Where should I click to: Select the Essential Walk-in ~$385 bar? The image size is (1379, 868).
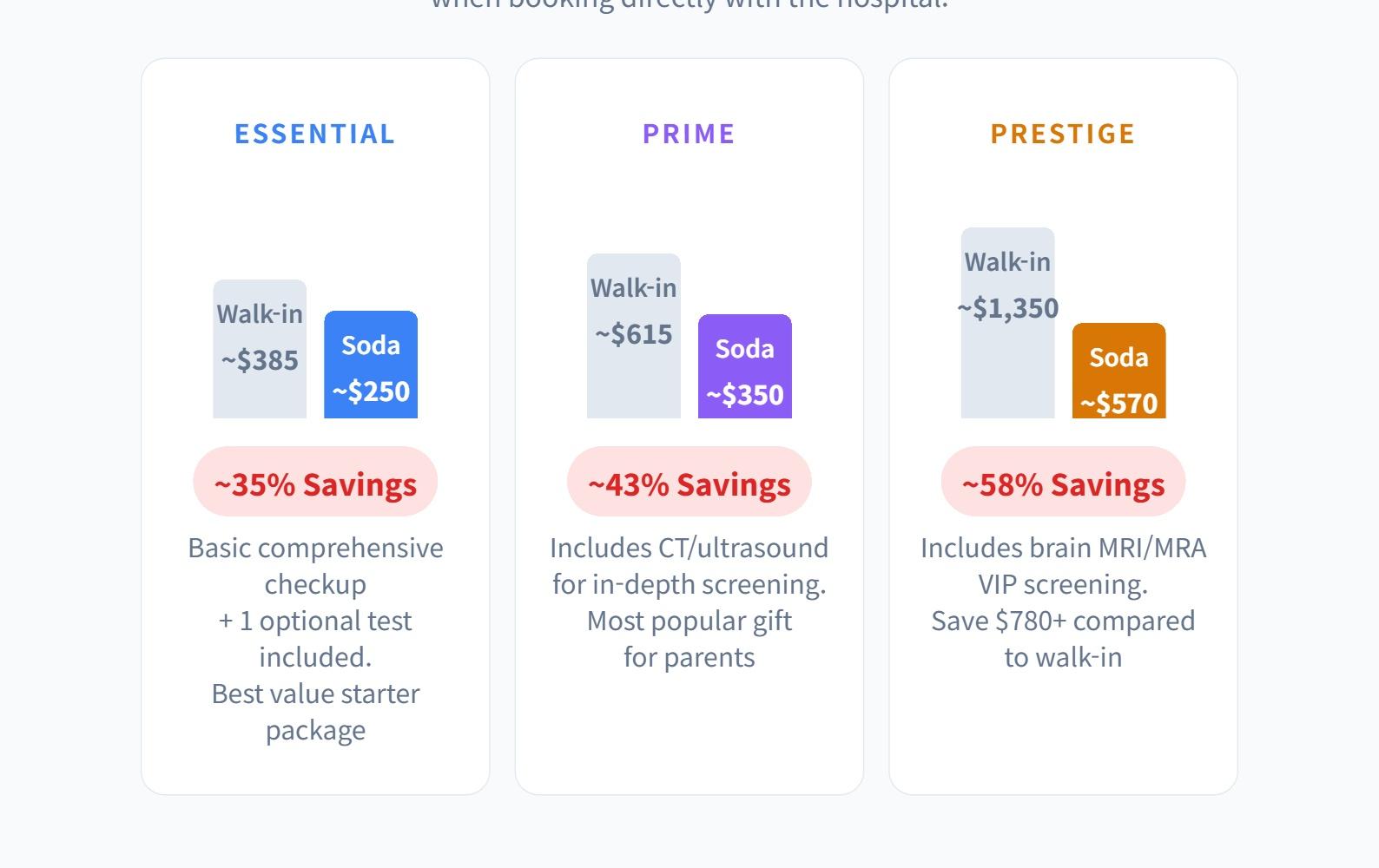pos(260,349)
